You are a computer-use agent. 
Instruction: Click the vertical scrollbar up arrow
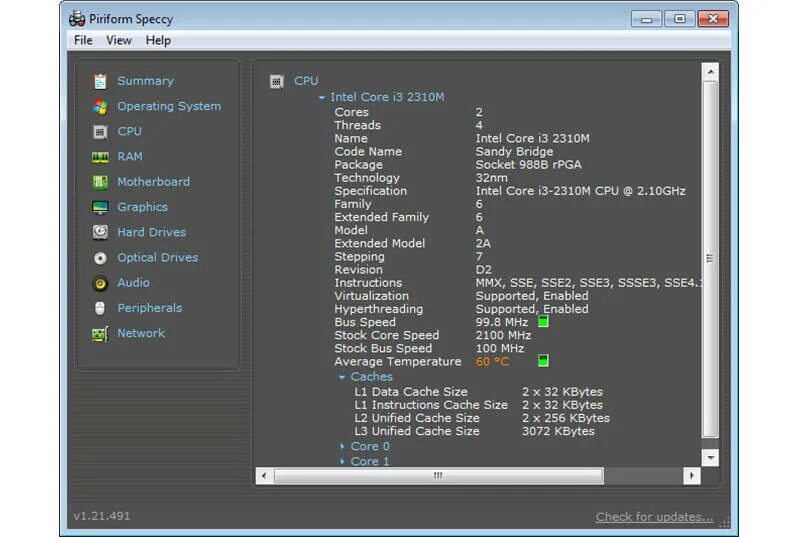tap(711, 72)
